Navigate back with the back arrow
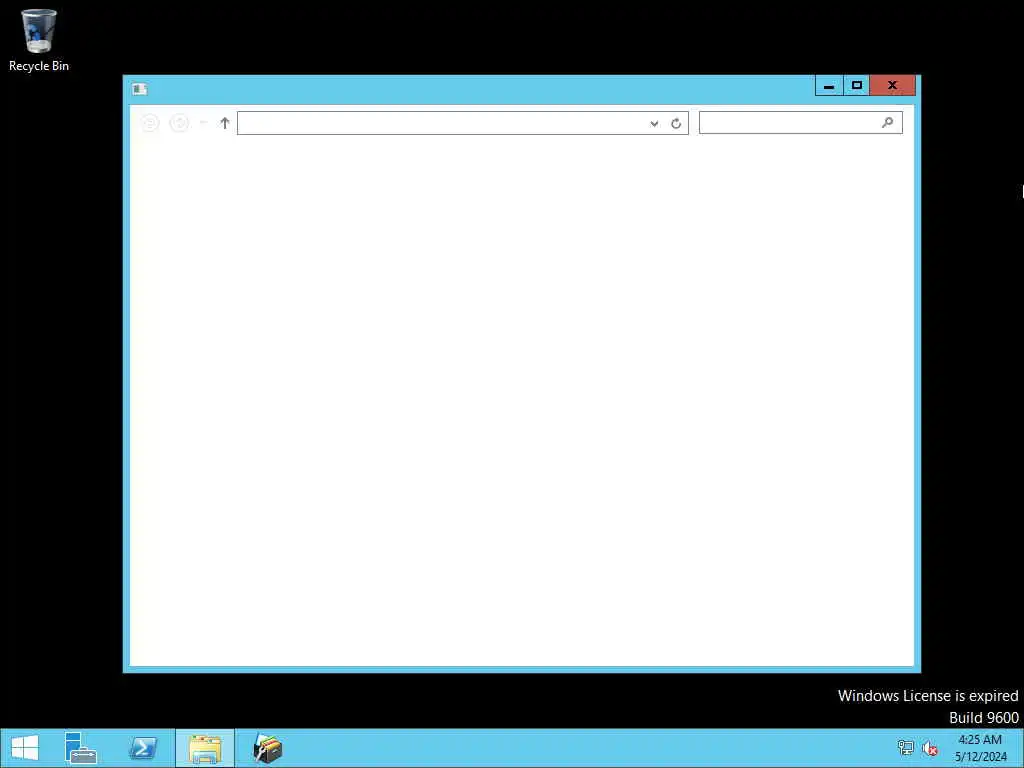 (150, 123)
